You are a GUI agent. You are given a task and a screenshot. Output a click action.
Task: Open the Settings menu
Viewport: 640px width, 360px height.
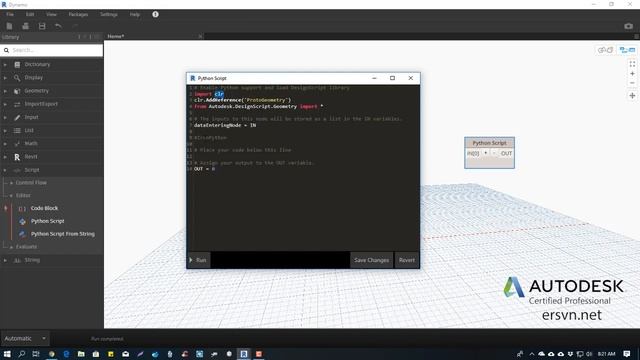point(109,14)
